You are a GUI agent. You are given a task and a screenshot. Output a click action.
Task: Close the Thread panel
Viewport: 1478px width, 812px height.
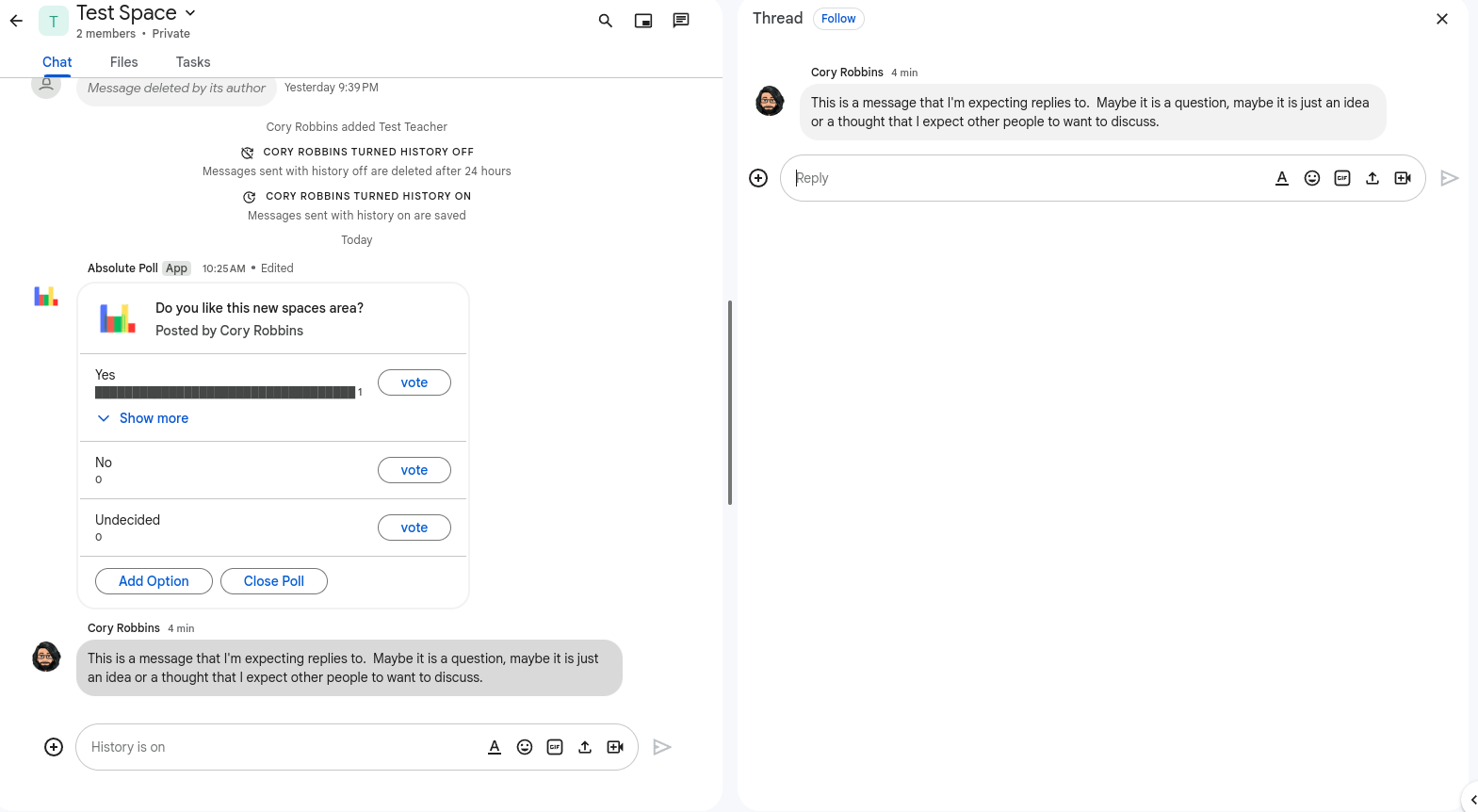pos(1442,19)
